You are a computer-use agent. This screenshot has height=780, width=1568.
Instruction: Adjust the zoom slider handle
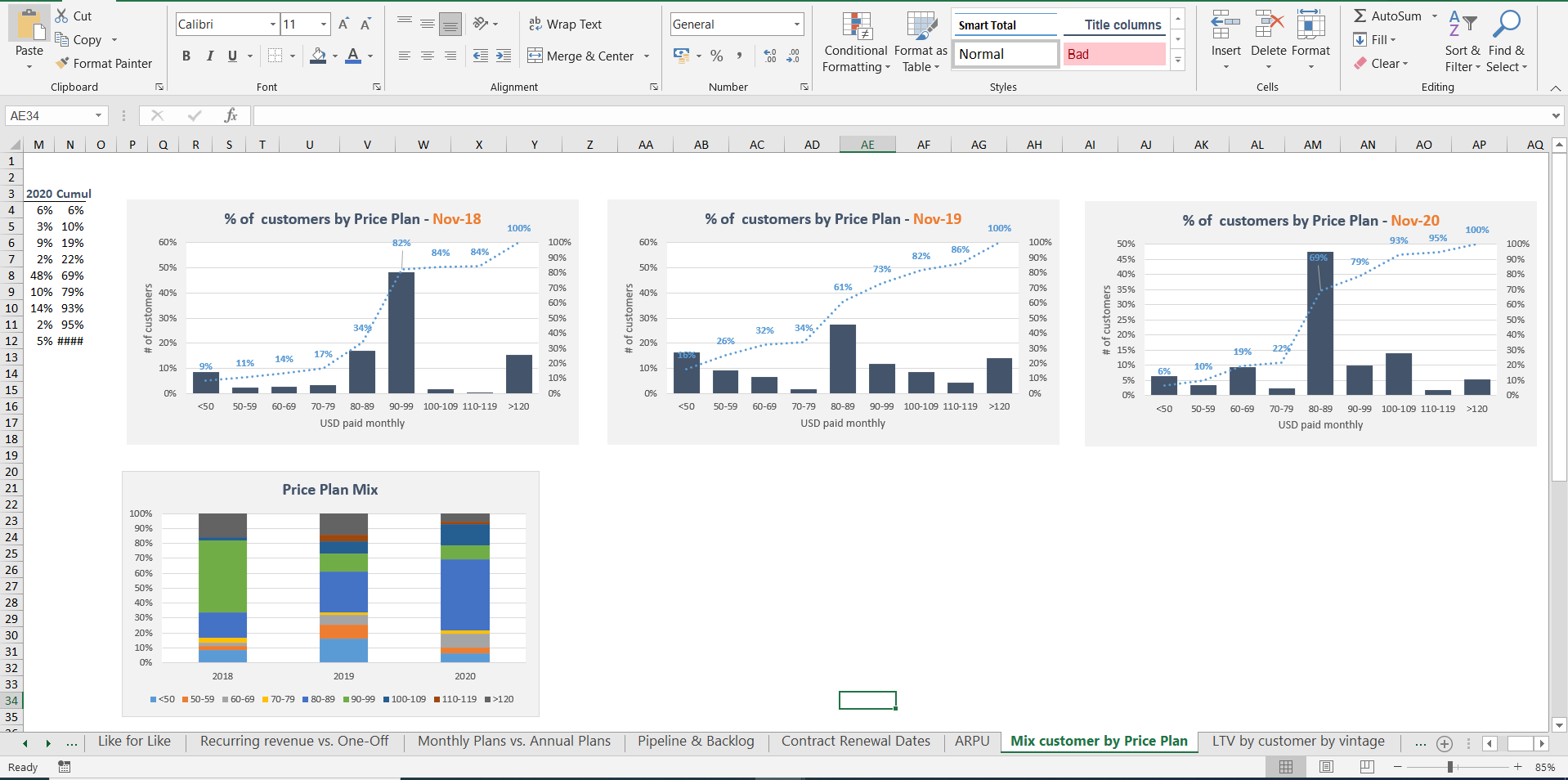[1450, 767]
